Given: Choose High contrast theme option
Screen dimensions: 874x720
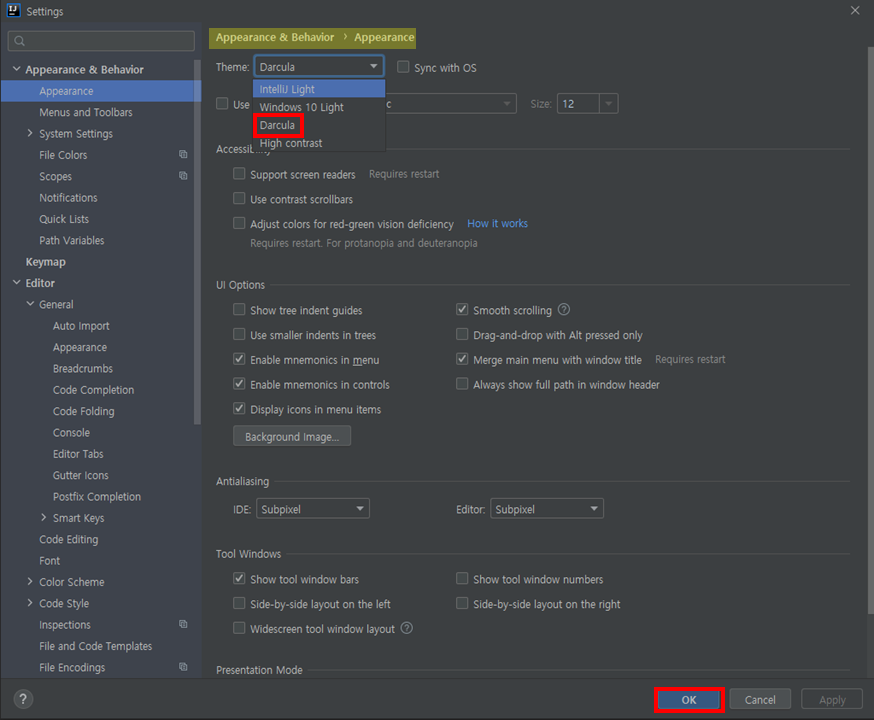Looking at the screenshot, I should (319, 143).
